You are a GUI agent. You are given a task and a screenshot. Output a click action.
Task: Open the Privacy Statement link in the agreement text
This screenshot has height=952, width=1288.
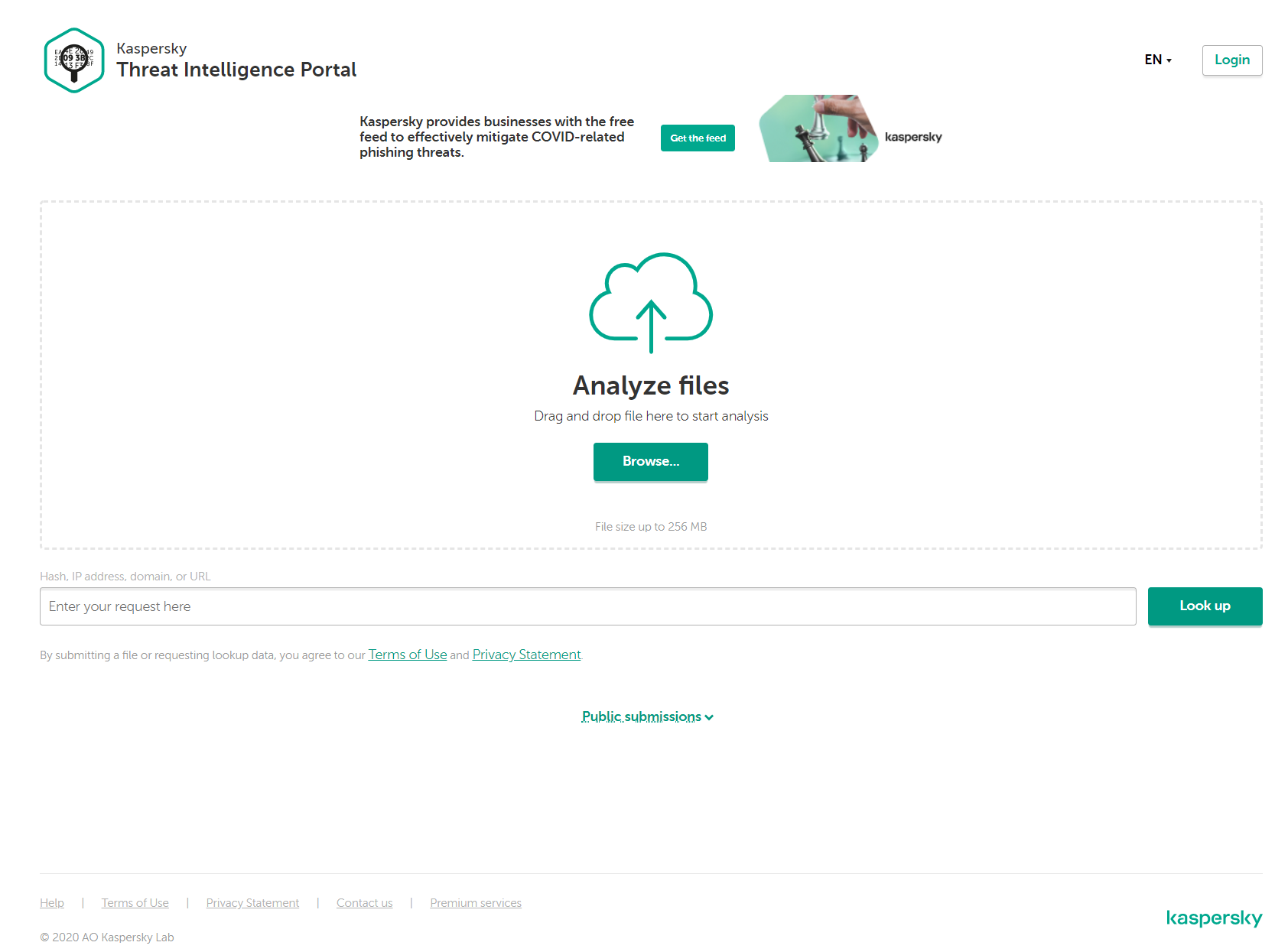tap(527, 655)
